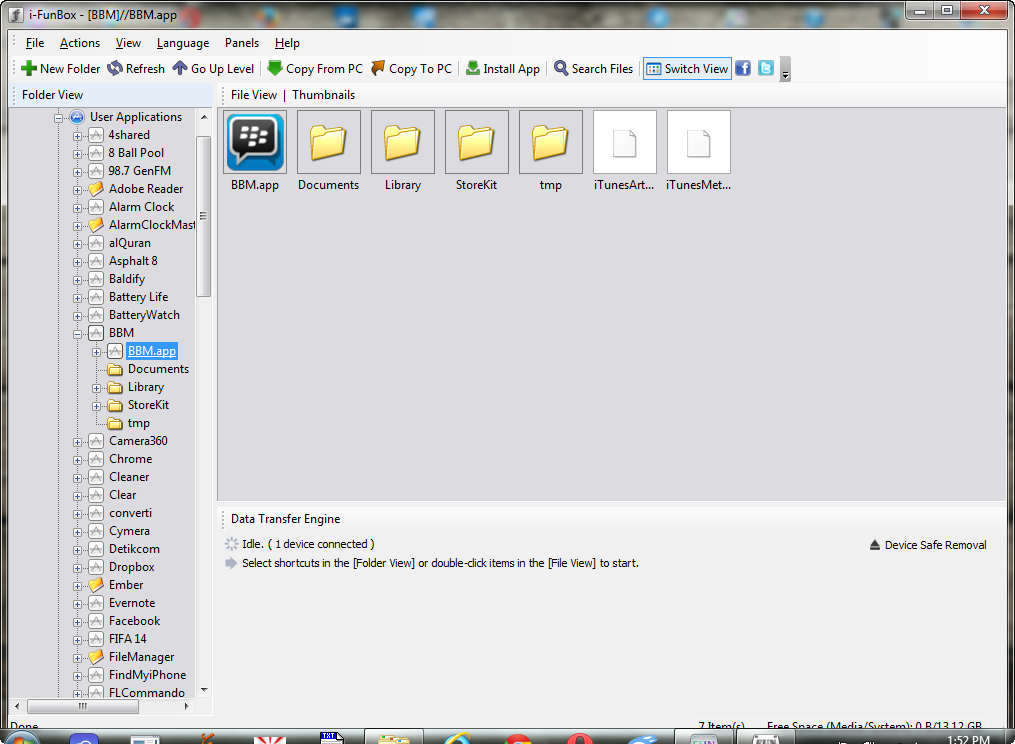Click the Ember app folder icon
This screenshot has height=744, width=1015.
click(96, 585)
